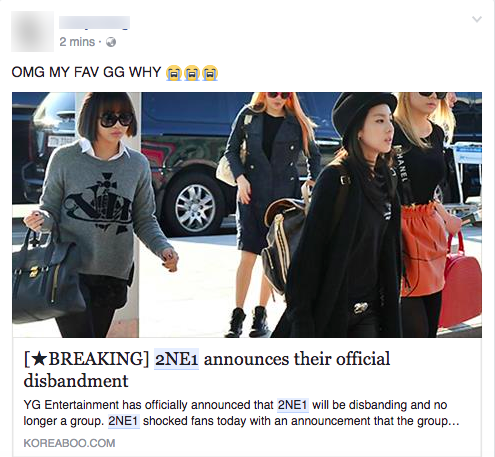Click highlighted 2NE1 after 'announced that'
The image size is (495, 457).
pyautogui.click(x=293, y=405)
